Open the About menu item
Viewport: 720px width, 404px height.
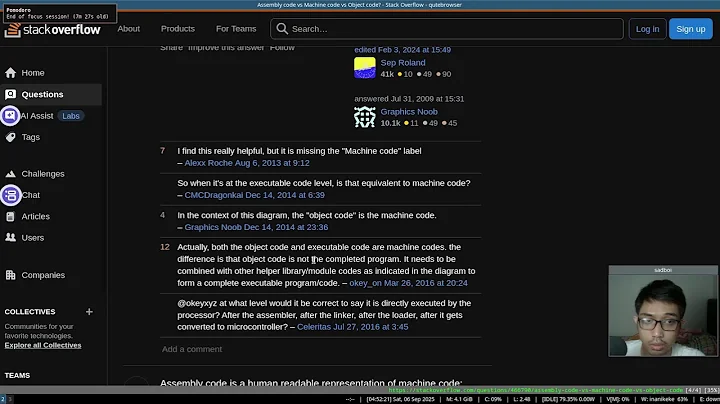pos(129,28)
